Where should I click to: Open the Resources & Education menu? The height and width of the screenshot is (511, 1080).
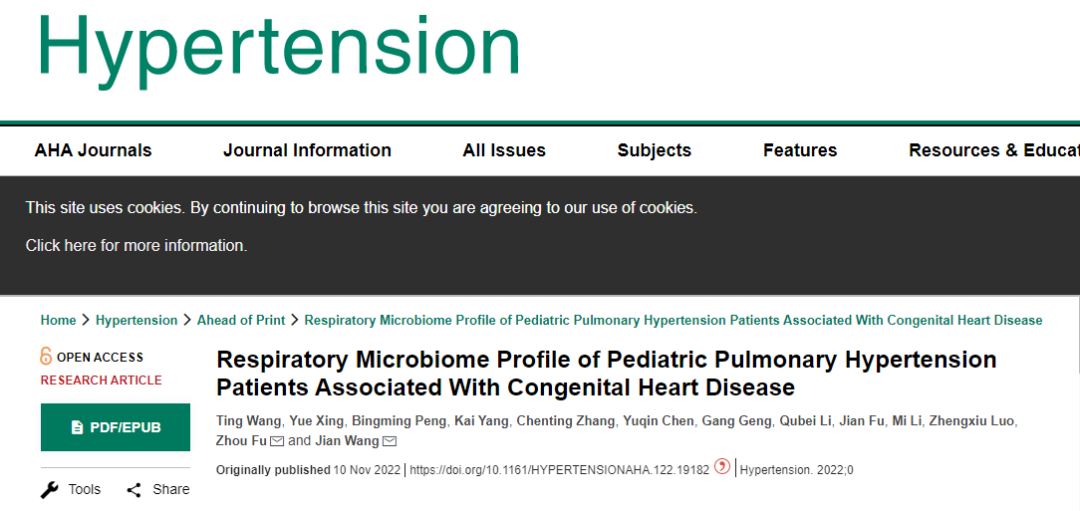(x=993, y=150)
